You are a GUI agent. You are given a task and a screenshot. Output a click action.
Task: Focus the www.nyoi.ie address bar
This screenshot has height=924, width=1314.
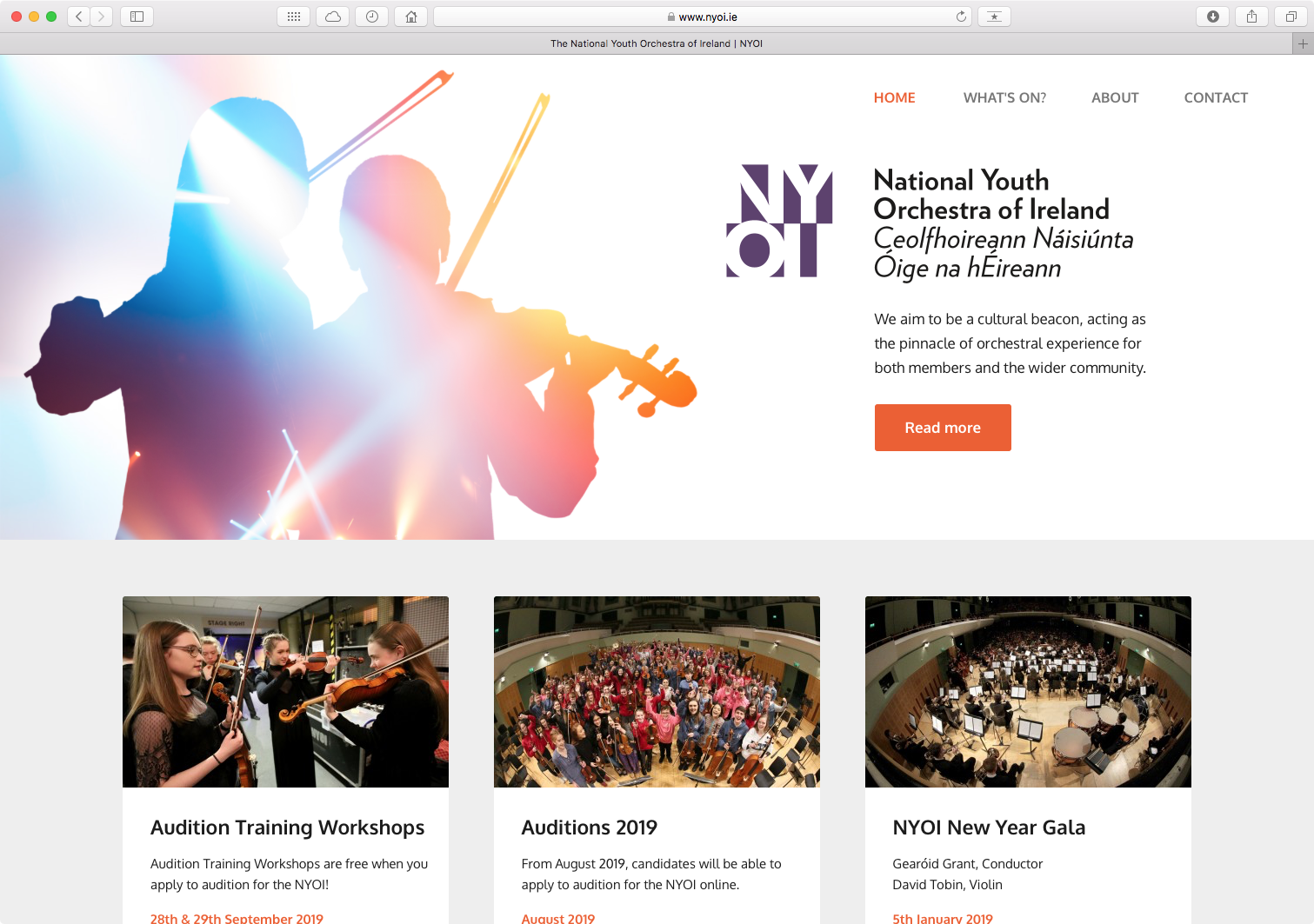(702, 17)
